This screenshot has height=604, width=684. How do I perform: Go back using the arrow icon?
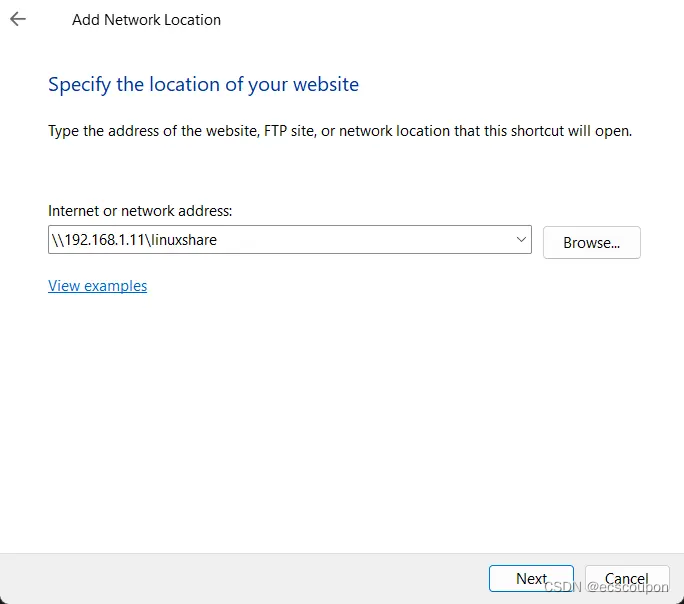pos(18,19)
